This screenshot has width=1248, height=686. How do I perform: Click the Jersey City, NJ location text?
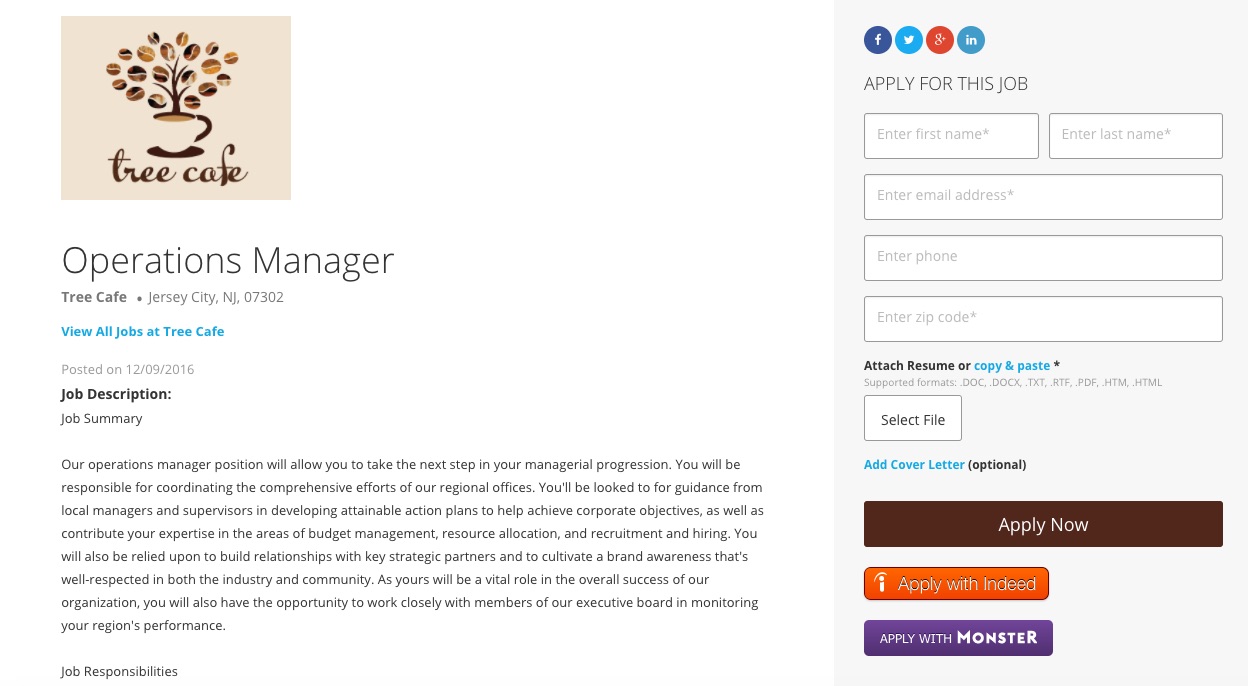pos(216,297)
